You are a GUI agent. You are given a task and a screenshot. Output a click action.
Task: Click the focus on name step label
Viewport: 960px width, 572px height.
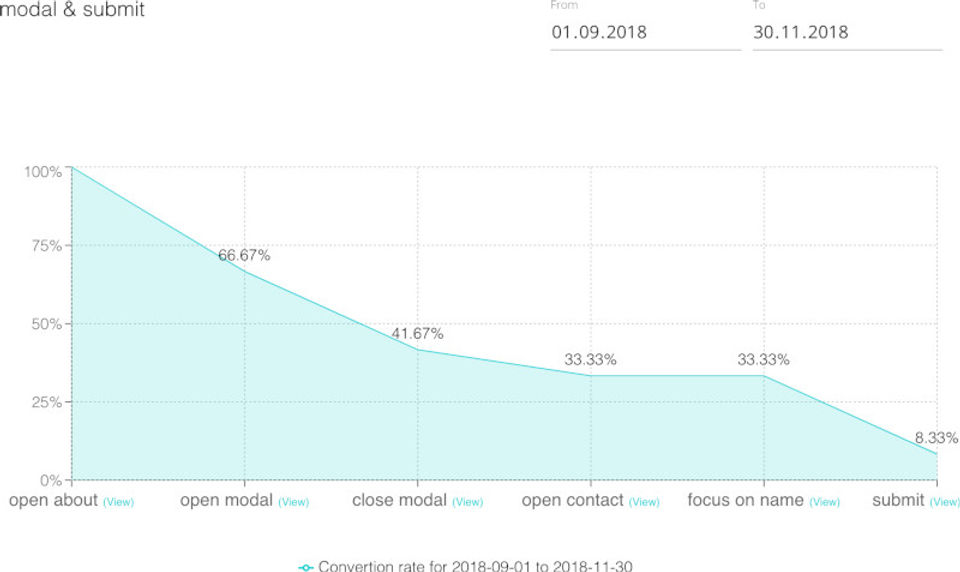click(745, 500)
